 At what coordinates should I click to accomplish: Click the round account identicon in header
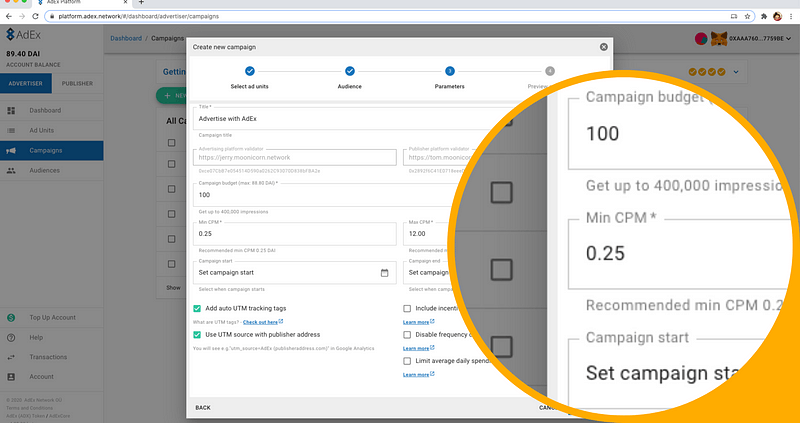pyautogui.click(x=701, y=38)
